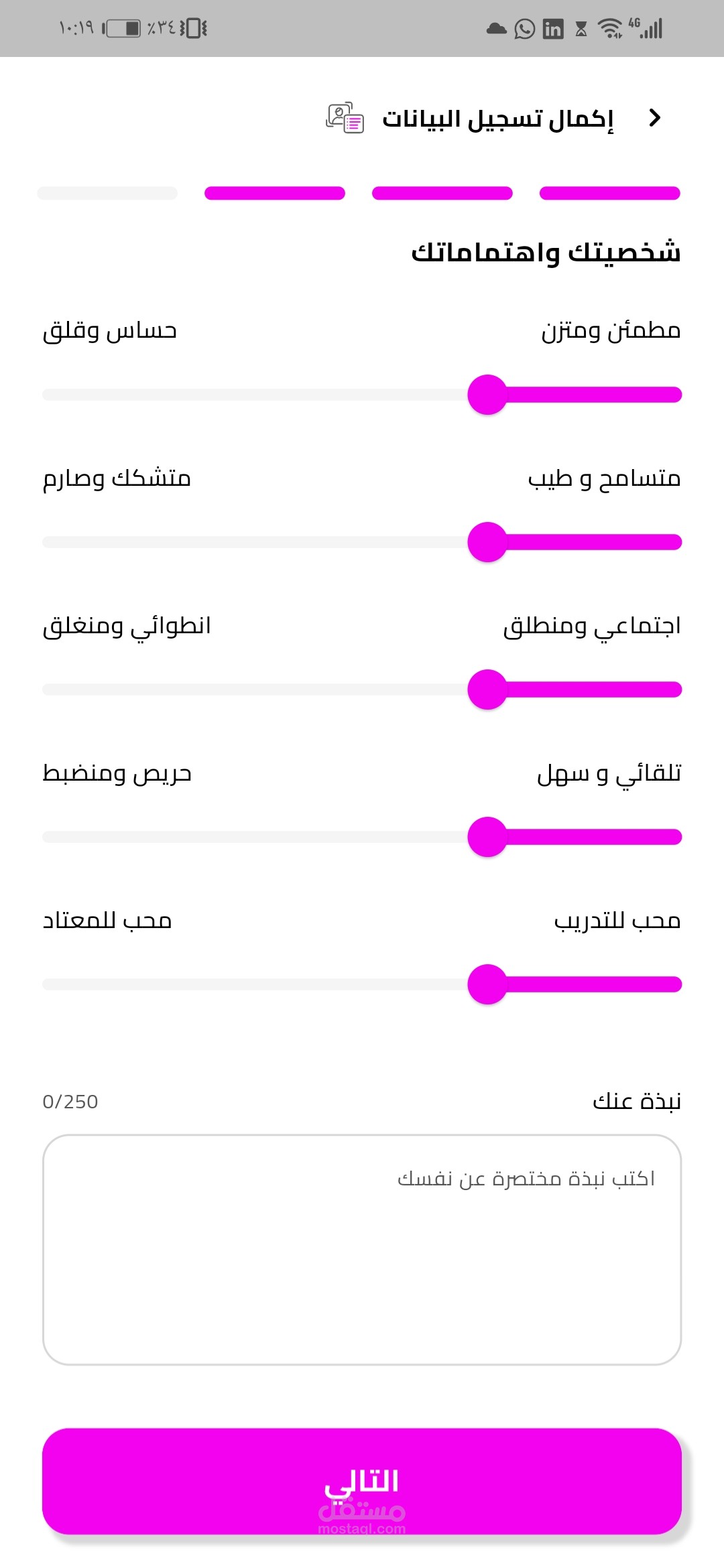Tap the LinkedIn icon in status bar
The height and width of the screenshot is (1568, 724).
coord(553,29)
